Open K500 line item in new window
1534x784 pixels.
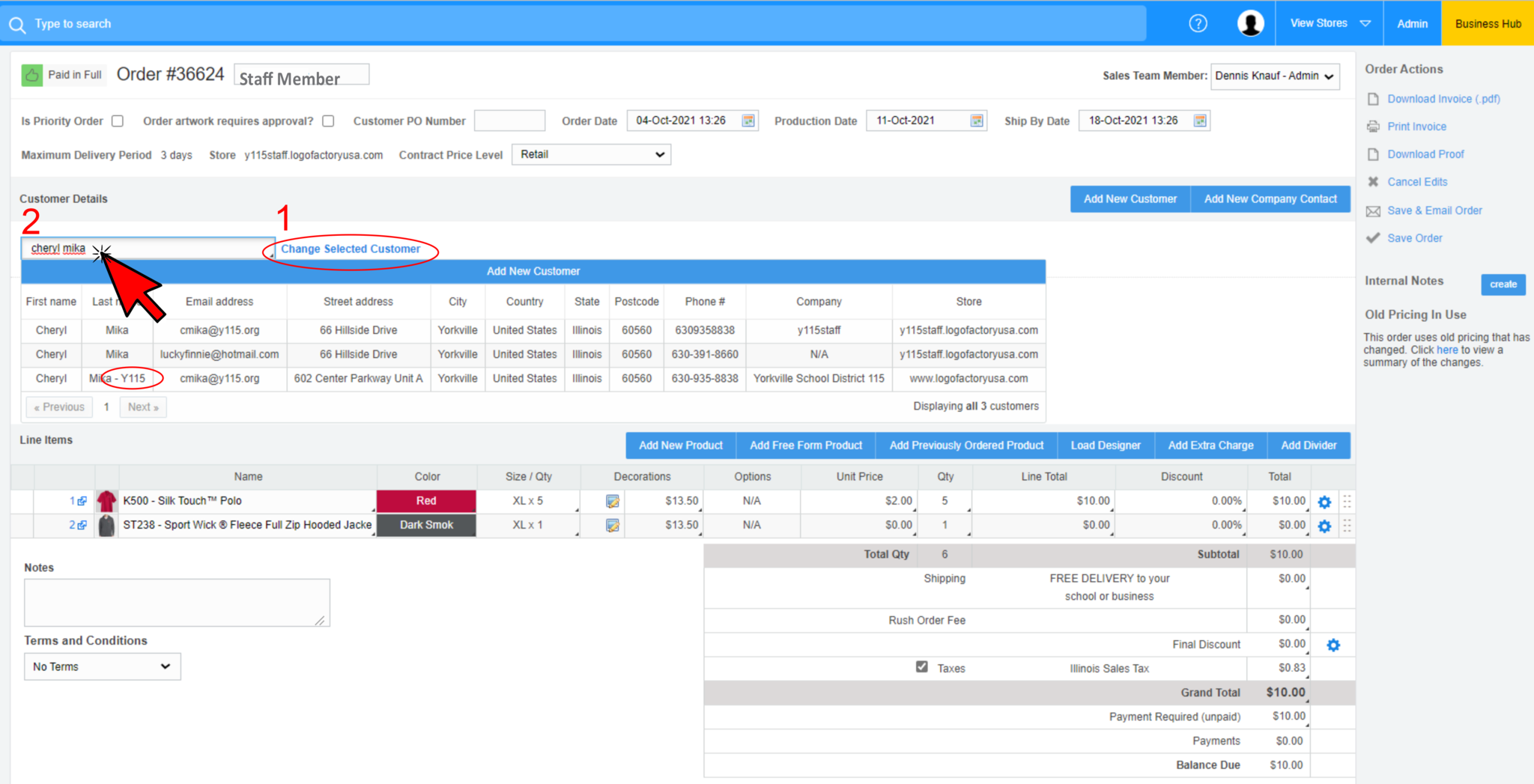pos(82,501)
